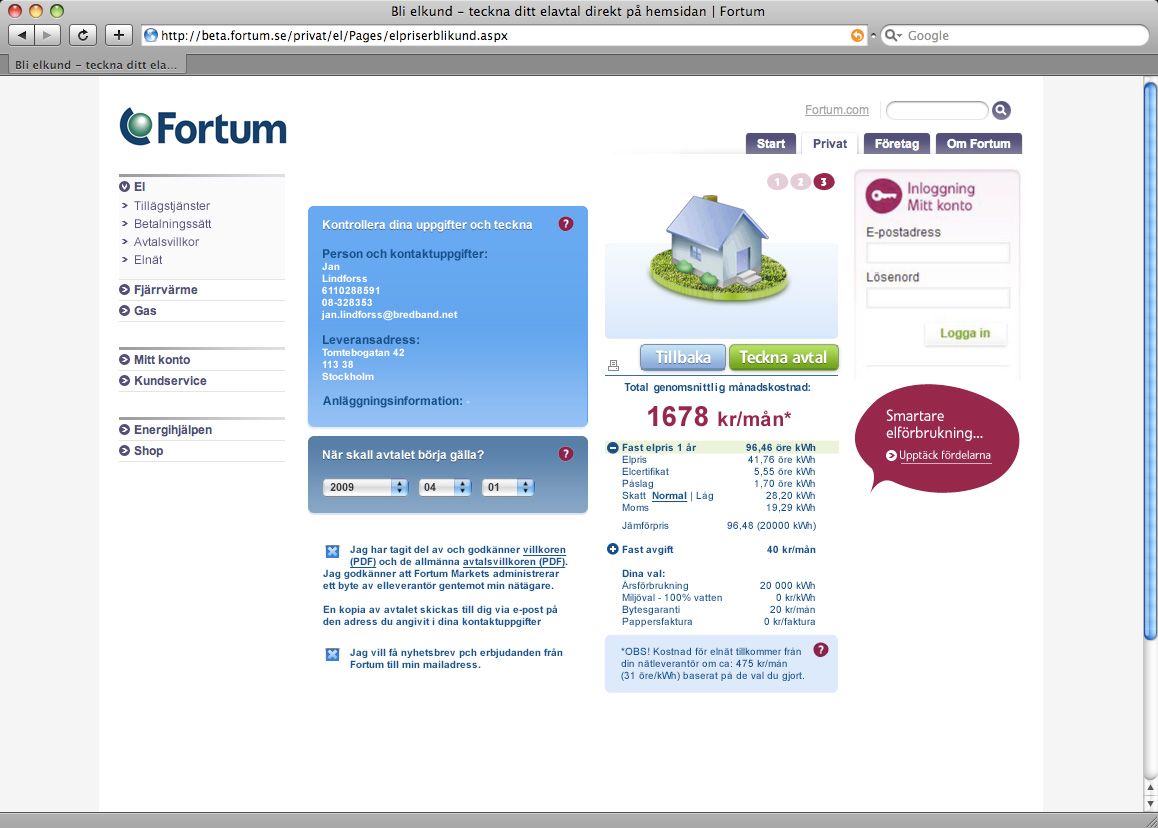The width and height of the screenshot is (1158, 828).
Task: Click into the Lösenord field
Action: point(937,298)
